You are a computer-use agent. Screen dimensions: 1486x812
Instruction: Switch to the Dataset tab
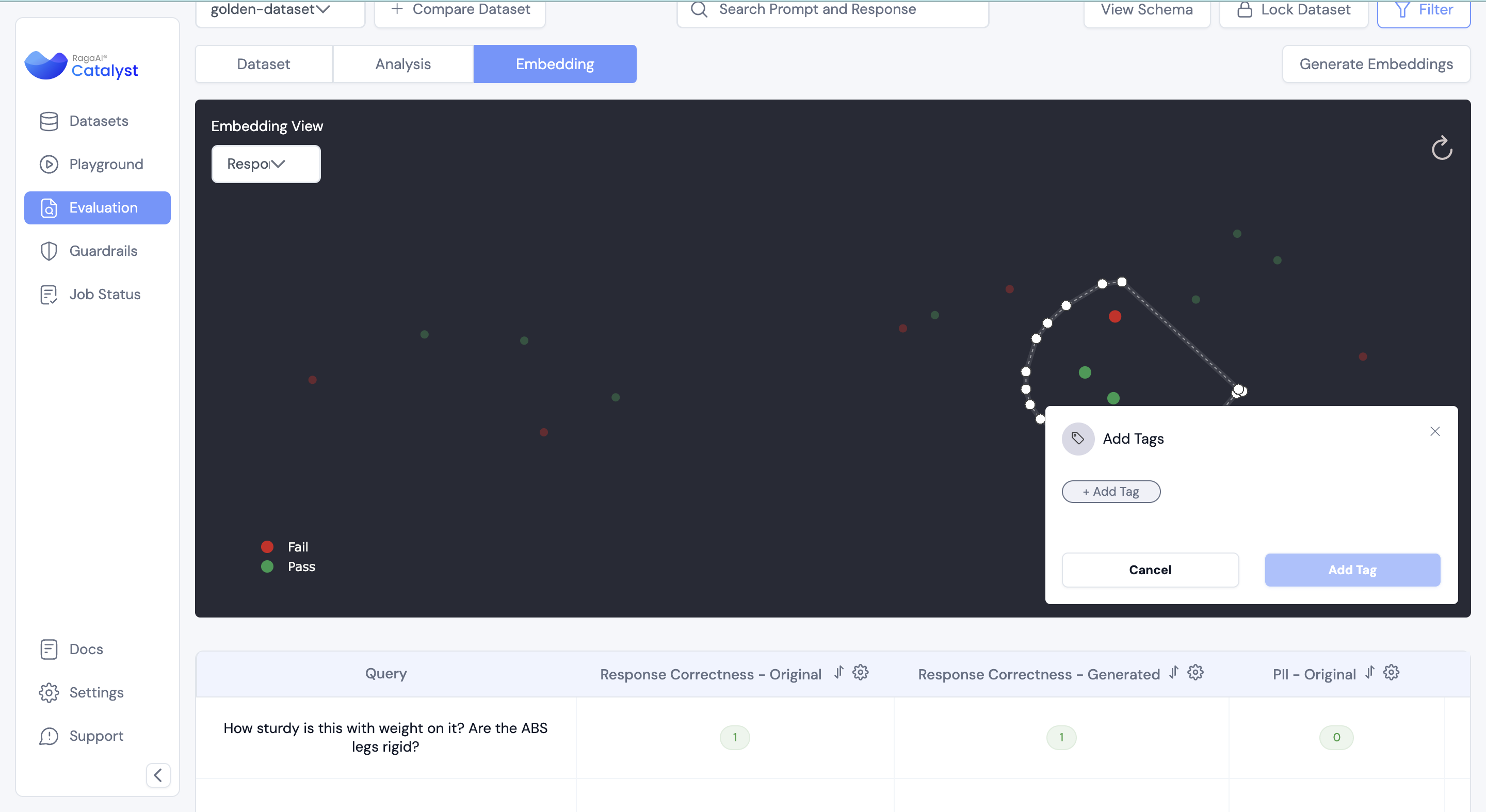pyautogui.click(x=264, y=64)
